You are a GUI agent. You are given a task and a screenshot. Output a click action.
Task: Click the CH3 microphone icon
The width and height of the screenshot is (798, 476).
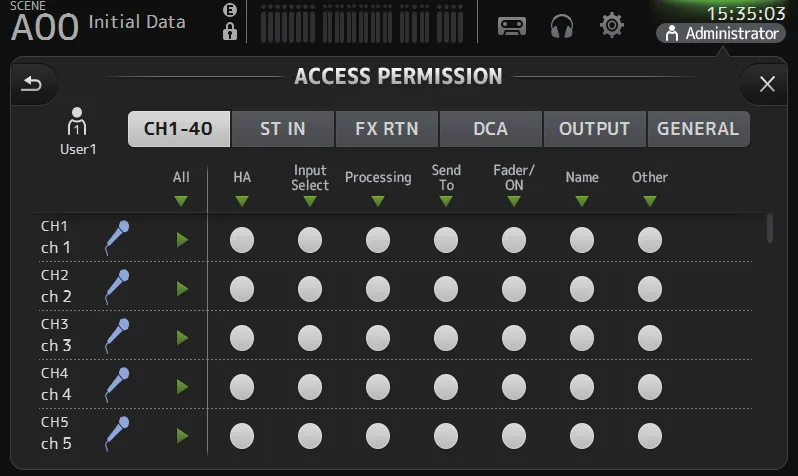(117, 335)
